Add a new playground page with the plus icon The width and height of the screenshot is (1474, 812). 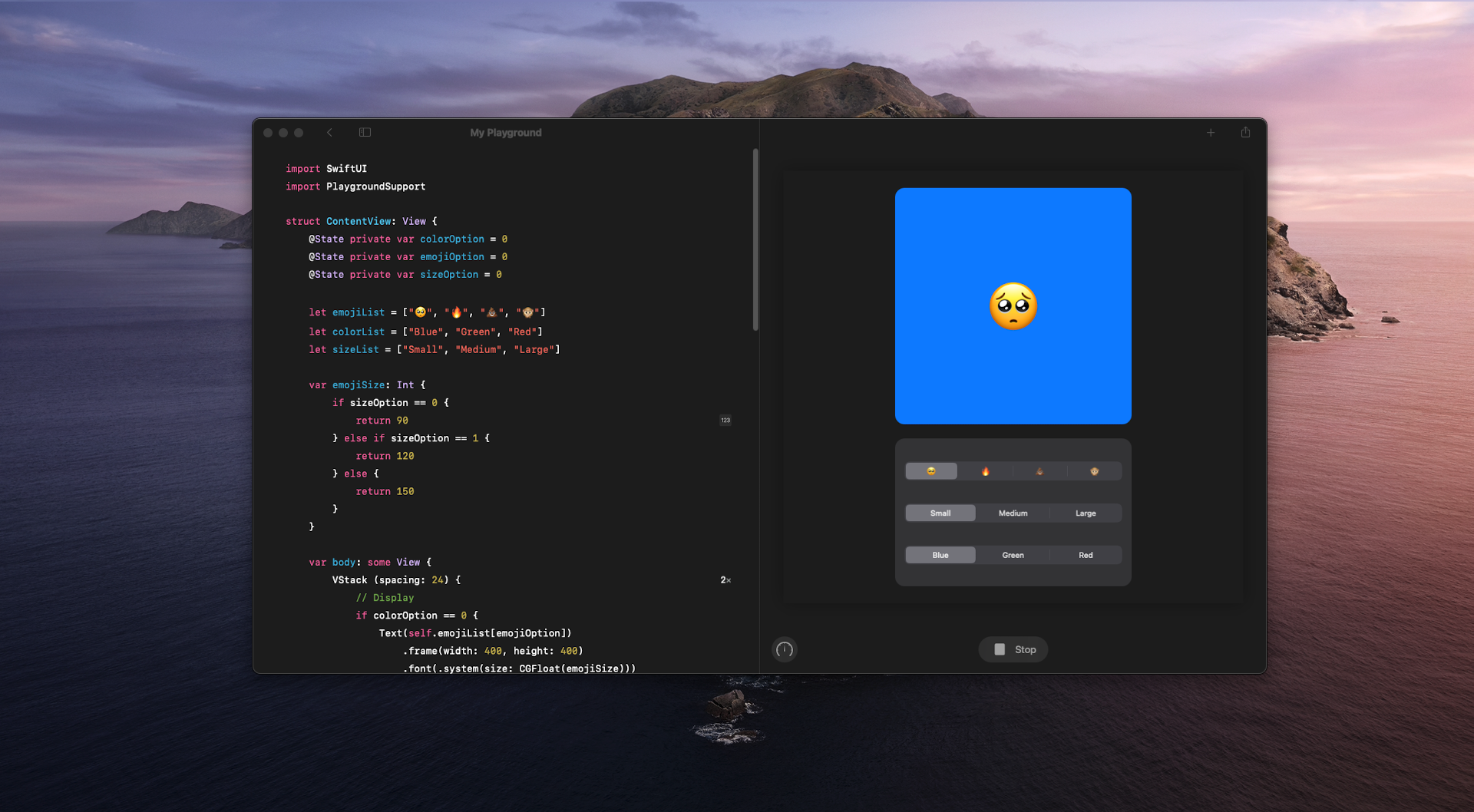(x=1211, y=132)
